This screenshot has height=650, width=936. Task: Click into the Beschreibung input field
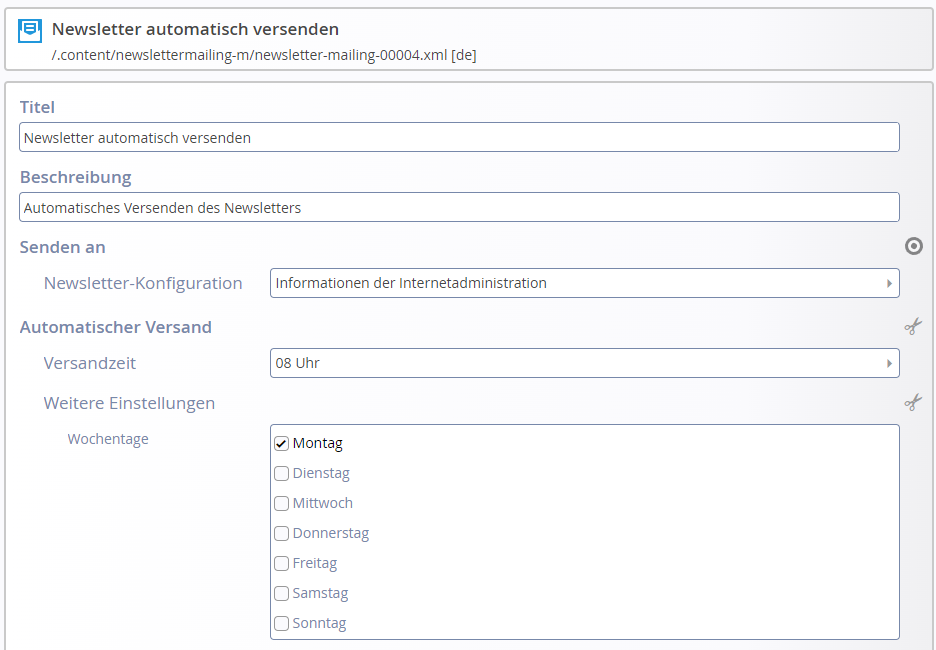tap(459, 207)
